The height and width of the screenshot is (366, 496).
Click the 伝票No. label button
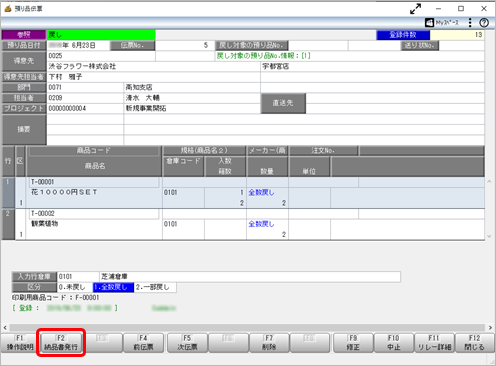tap(133, 45)
